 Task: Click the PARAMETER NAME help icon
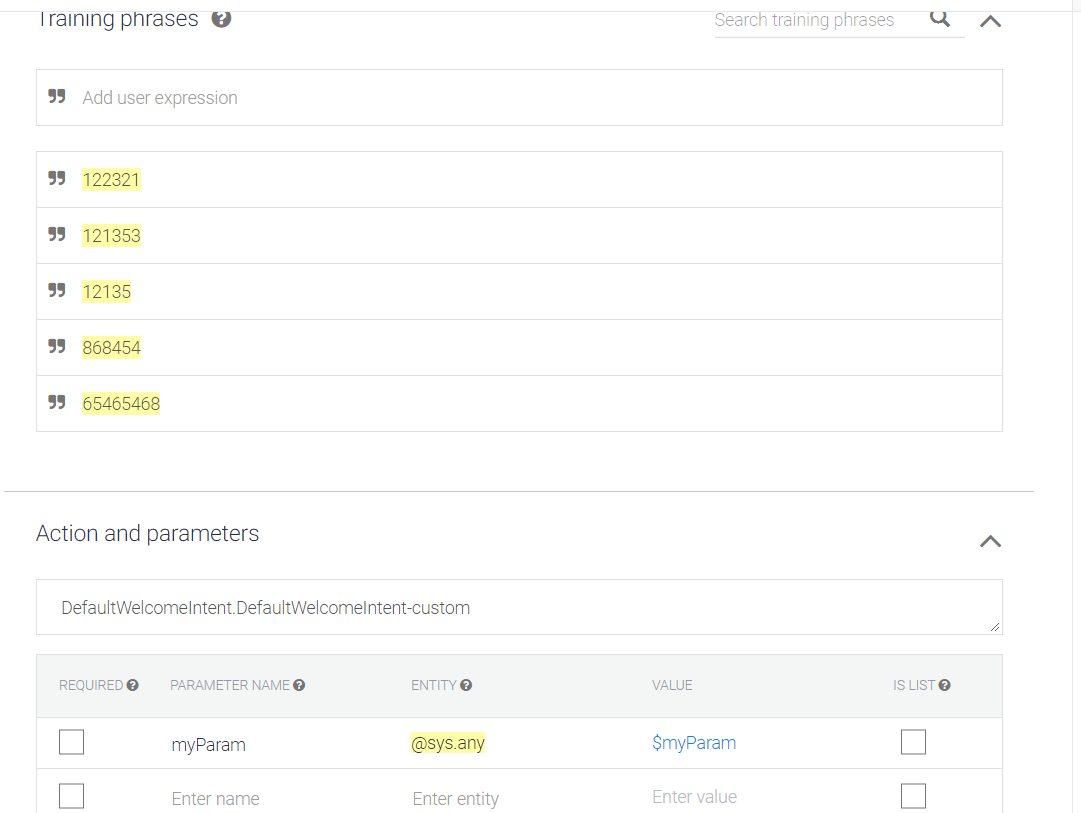point(299,685)
